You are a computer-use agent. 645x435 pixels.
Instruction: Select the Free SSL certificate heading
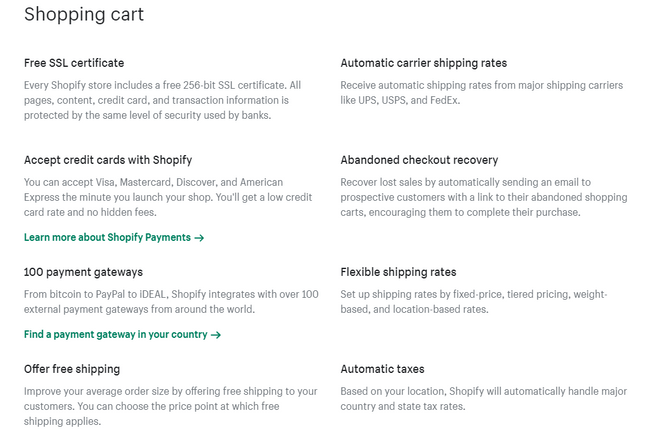[x=74, y=63]
